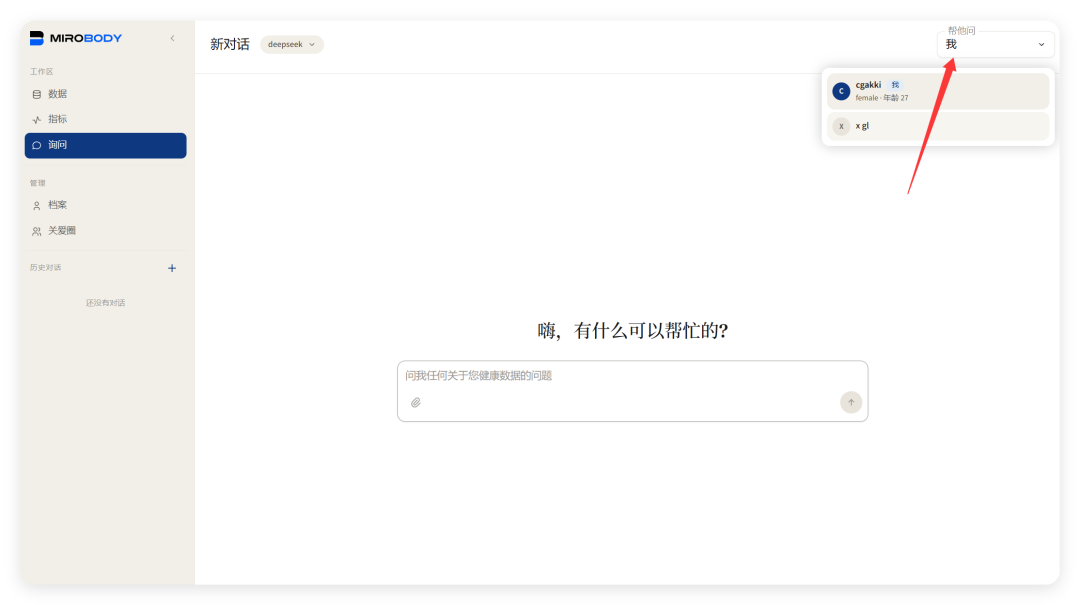
Task: Click the 工作区 section label
Action: [41, 72]
